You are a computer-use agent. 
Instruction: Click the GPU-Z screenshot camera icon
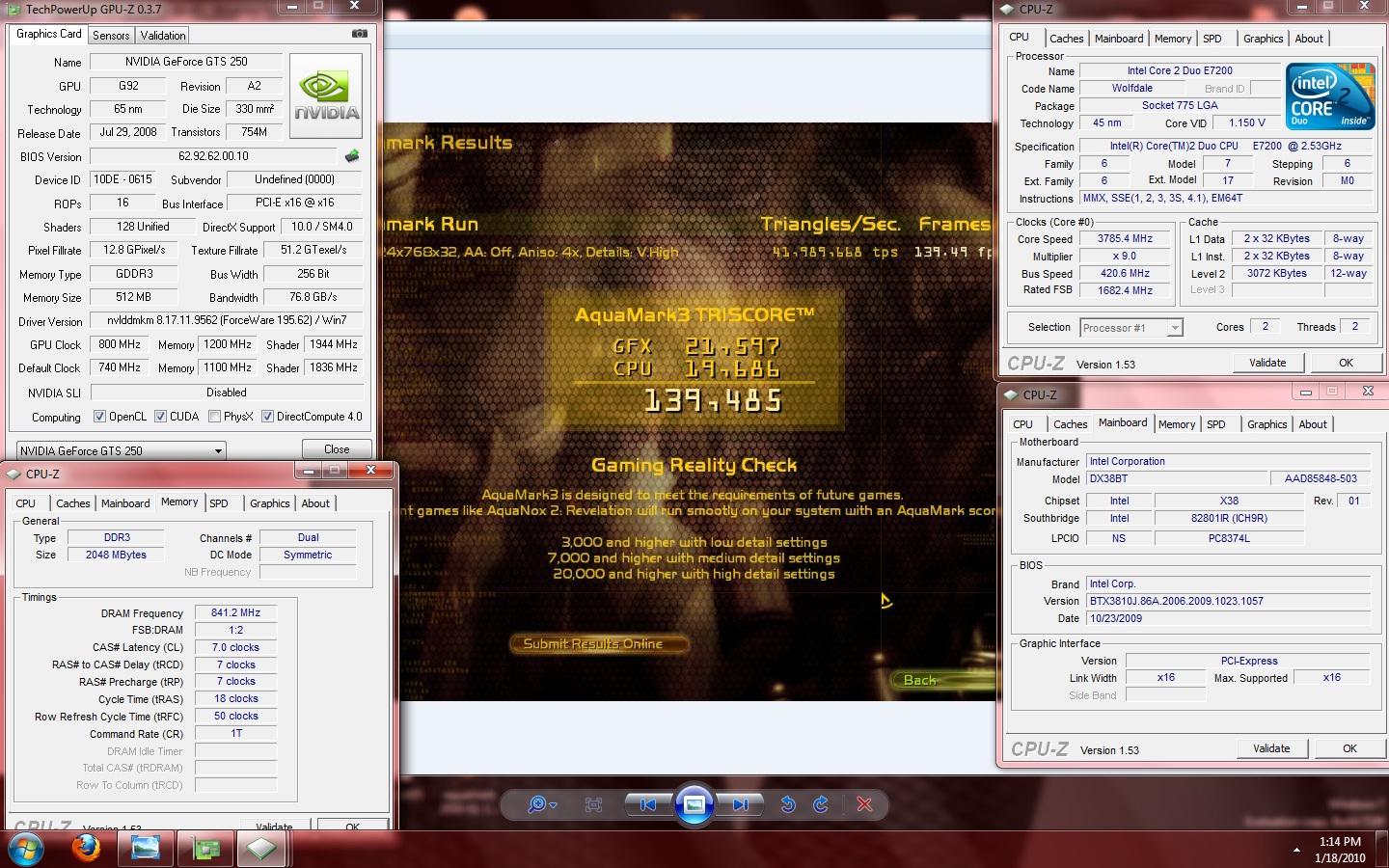[x=360, y=34]
